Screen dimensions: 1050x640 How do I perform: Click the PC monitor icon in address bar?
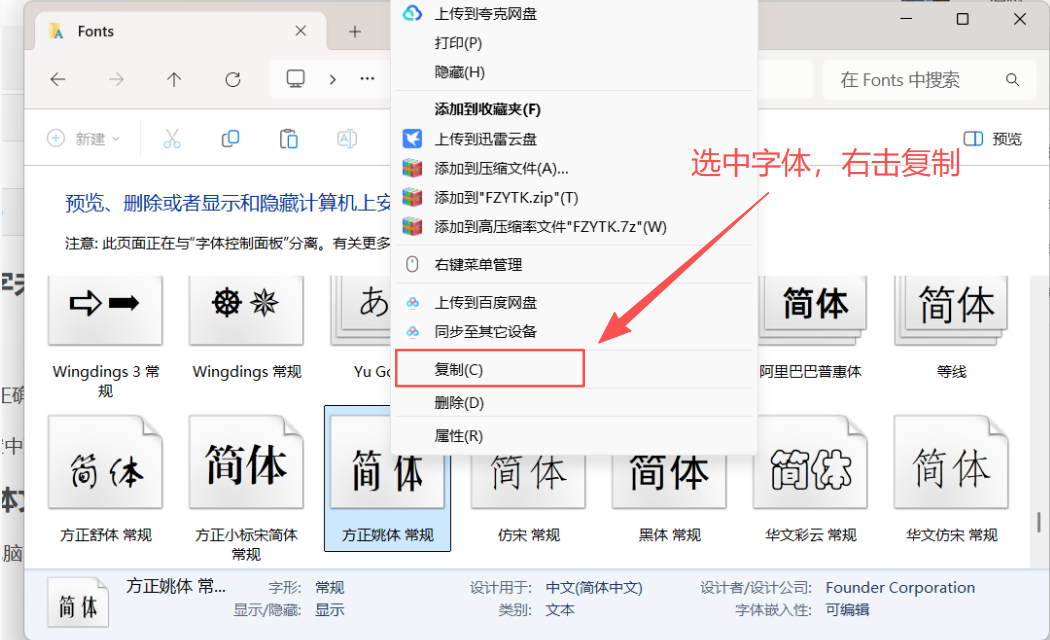(295, 79)
